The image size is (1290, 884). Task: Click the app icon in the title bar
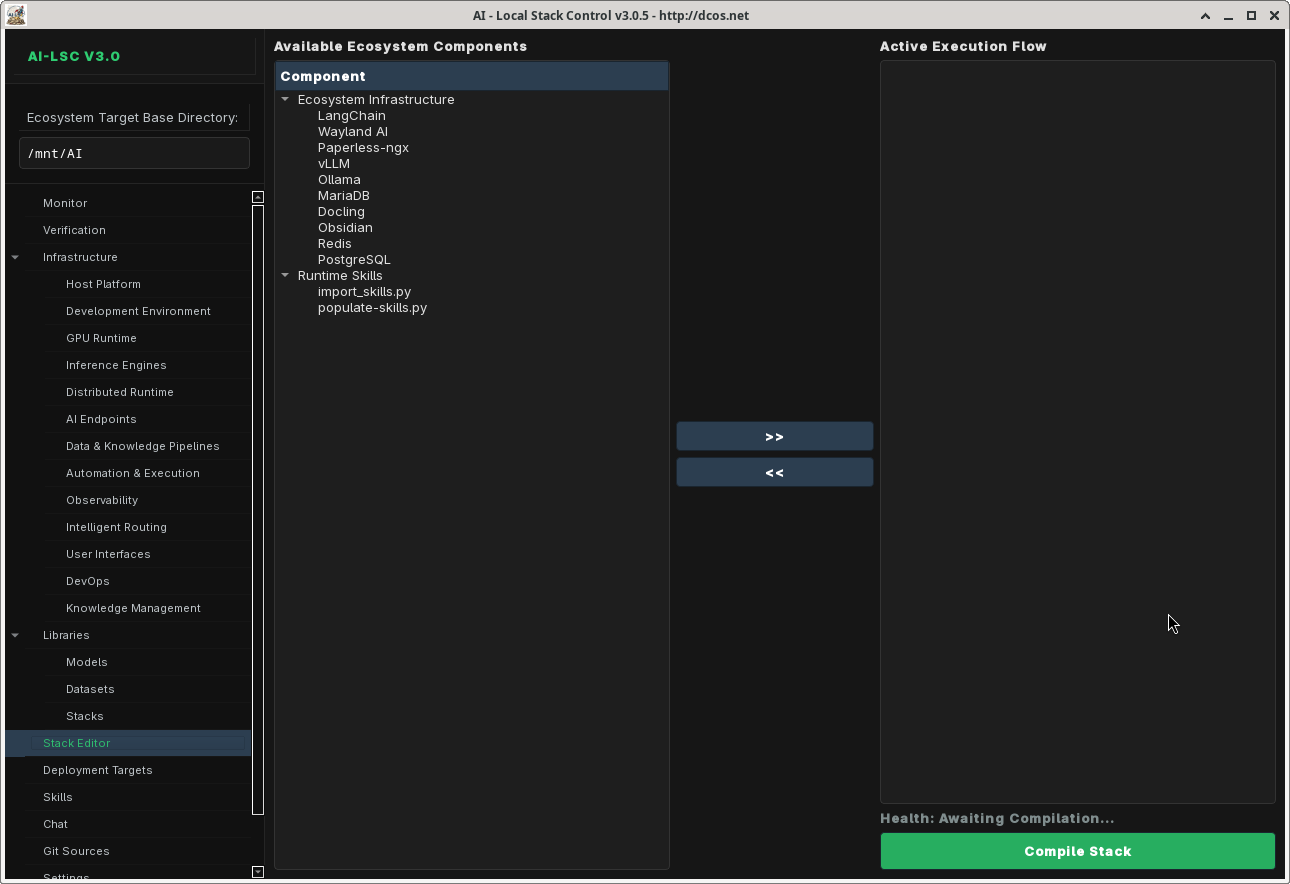click(16, 15)
